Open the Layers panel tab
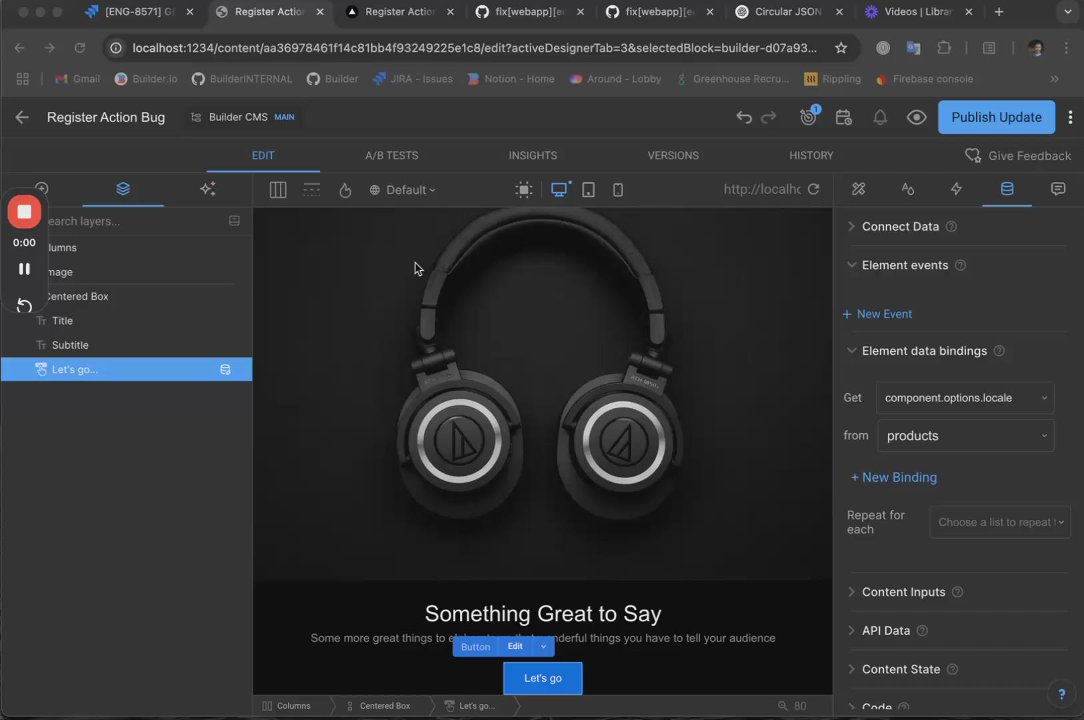This screenshot has width=1084, height=720. click(123, 189)
